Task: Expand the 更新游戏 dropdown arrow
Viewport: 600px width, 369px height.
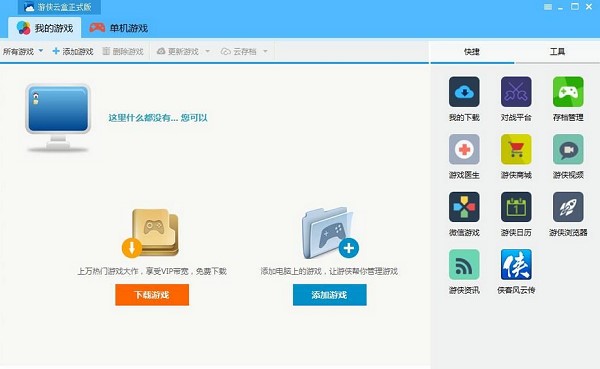Action: tap(207, 51)
